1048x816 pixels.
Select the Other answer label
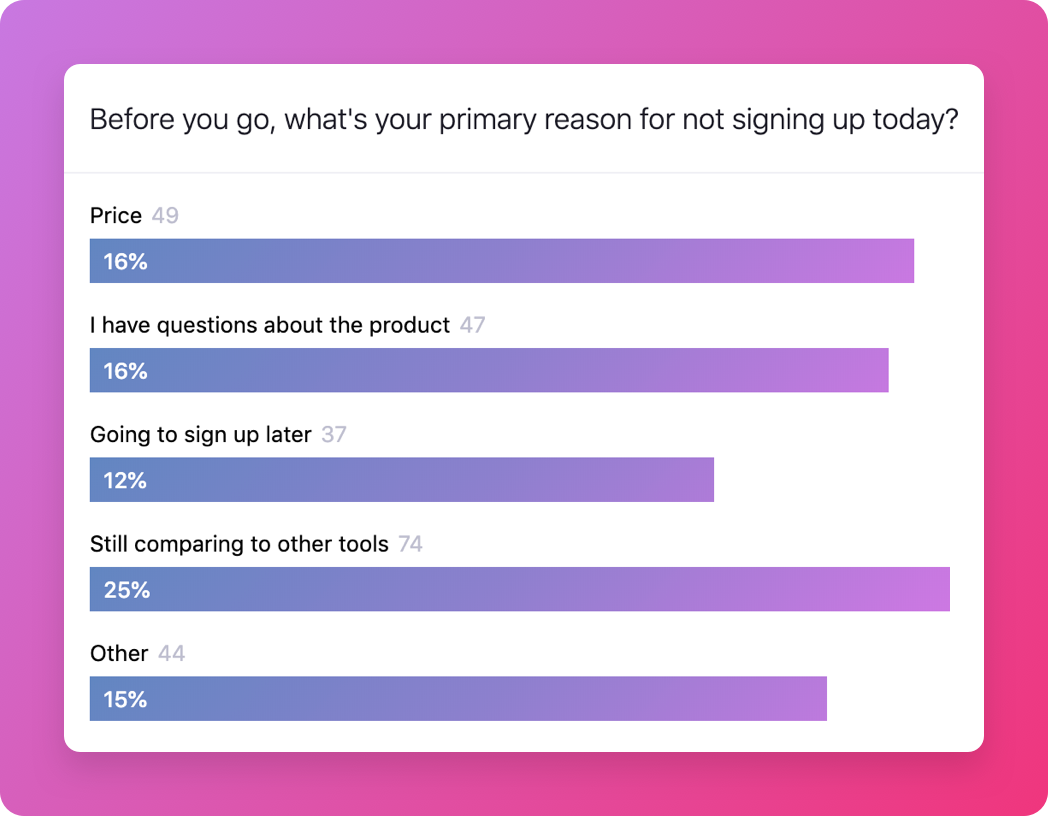(x=119, y=654)
